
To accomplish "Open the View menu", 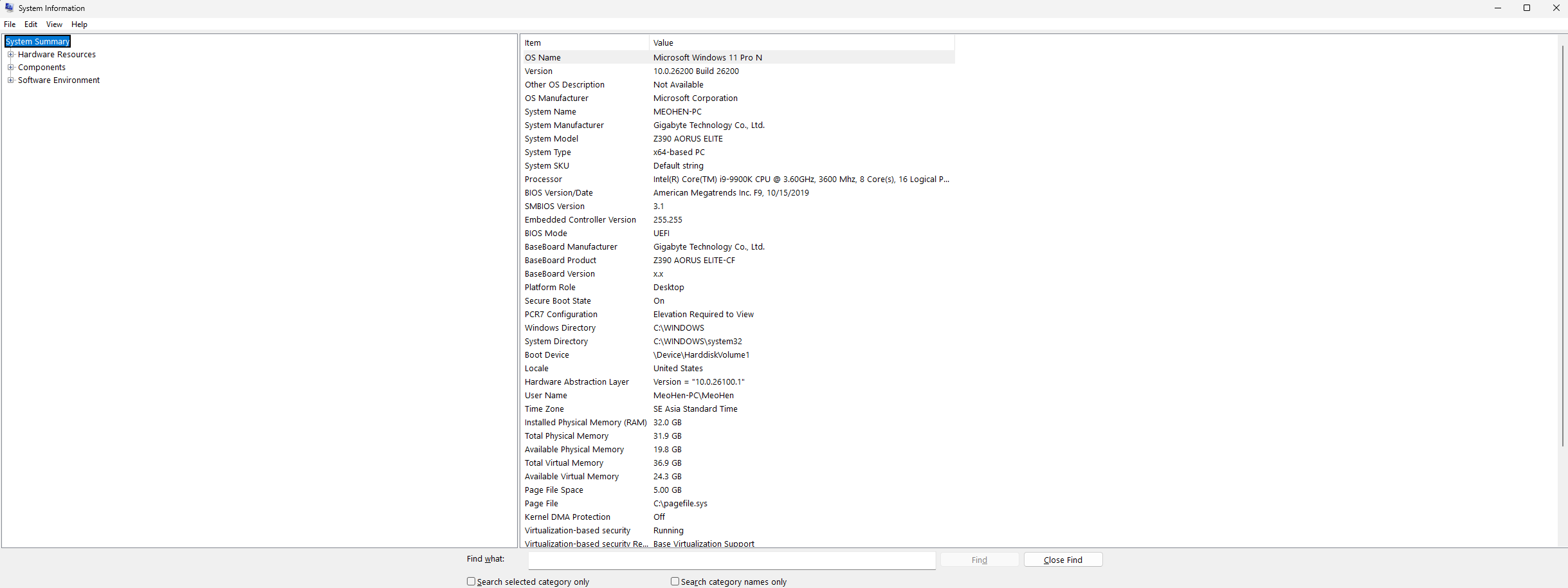I will click(x=54, y=24).
